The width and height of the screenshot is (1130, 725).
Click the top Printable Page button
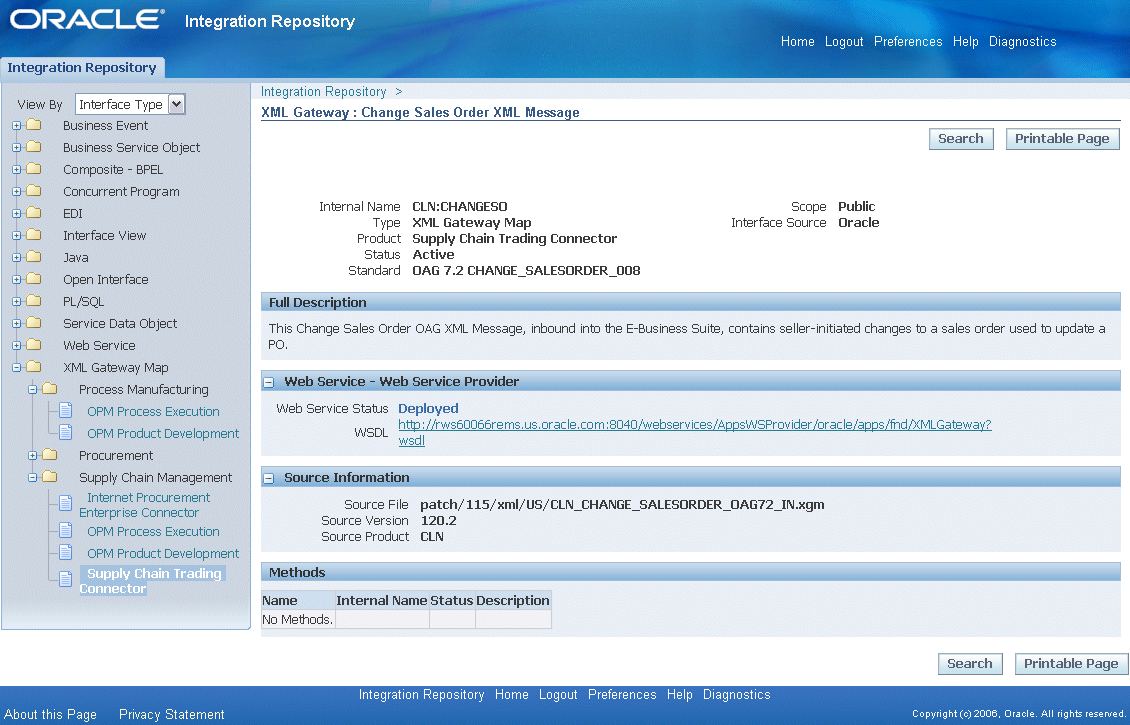1062,138
